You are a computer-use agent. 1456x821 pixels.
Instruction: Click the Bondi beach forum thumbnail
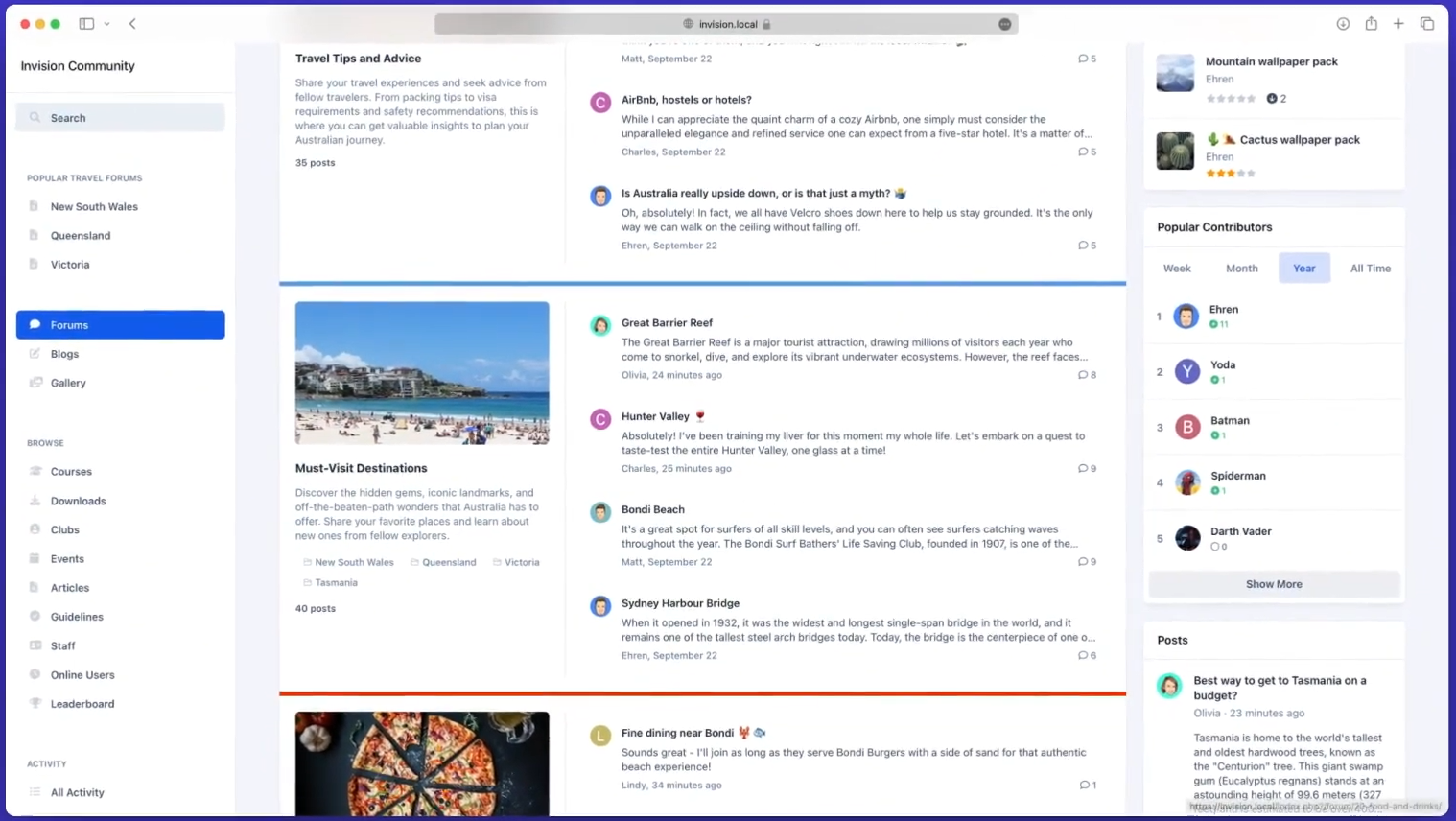click(422, 373)
